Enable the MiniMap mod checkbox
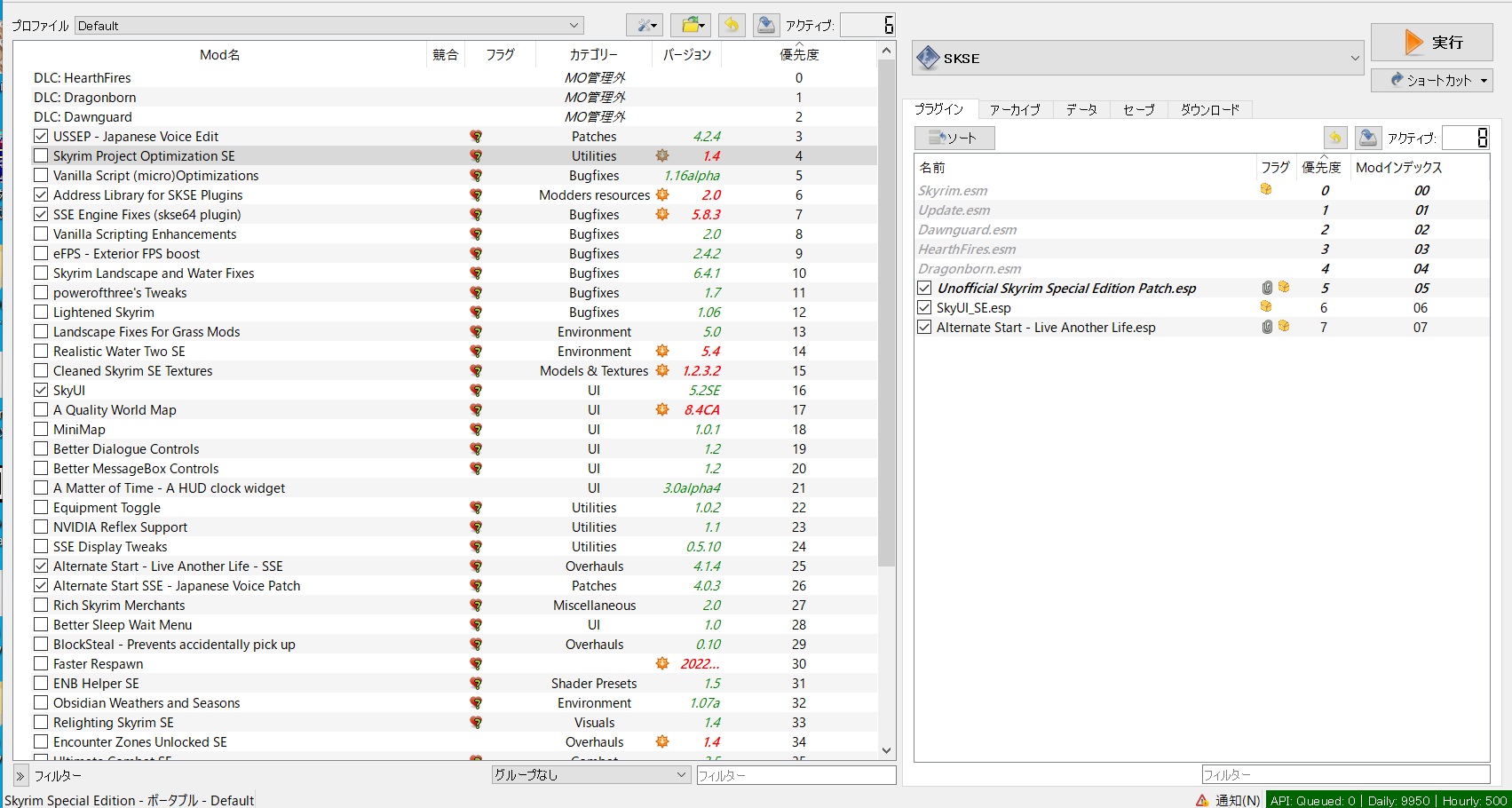This screenshot has width=1512, height=808. click(x=41, y=429)
